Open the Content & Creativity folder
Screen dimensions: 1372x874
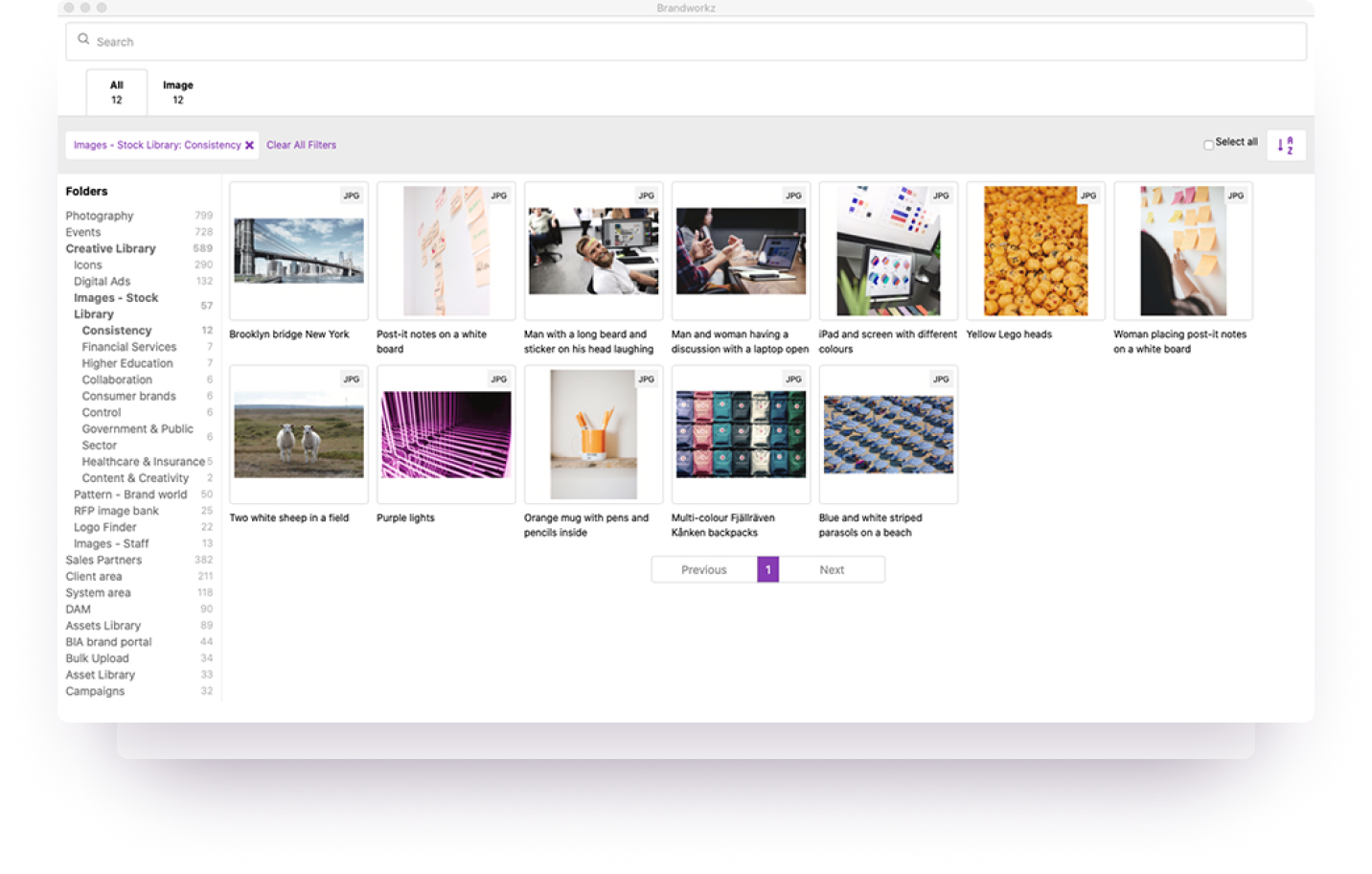[135, 478]
